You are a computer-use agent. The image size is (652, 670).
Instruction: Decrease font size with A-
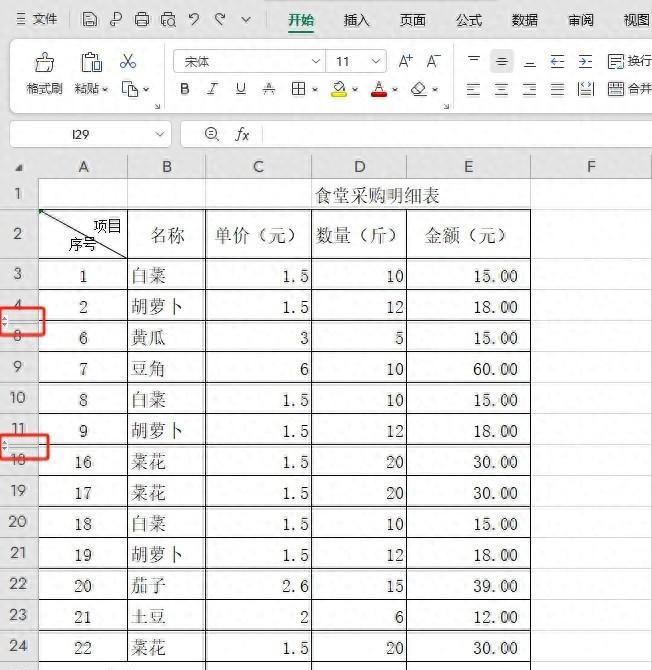click(x=433, y=61)
